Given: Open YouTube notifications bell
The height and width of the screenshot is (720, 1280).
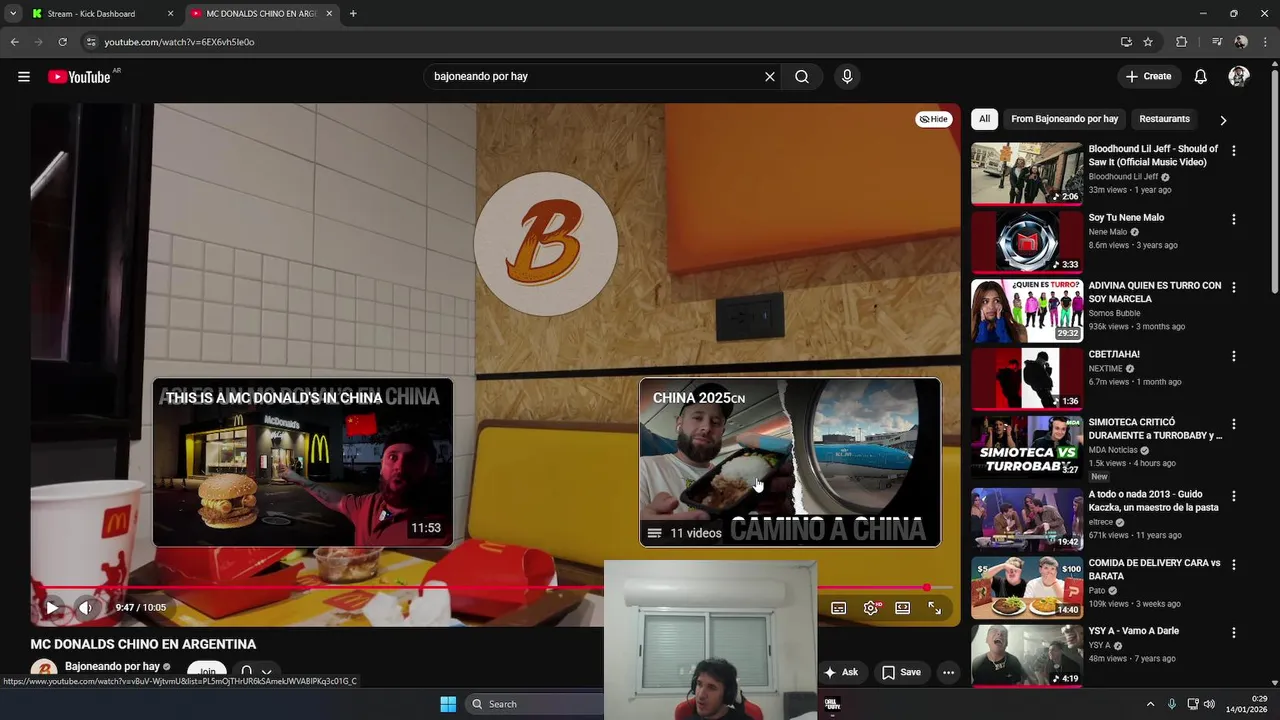Looking at the screenshot, I should tap(1201, 77).
